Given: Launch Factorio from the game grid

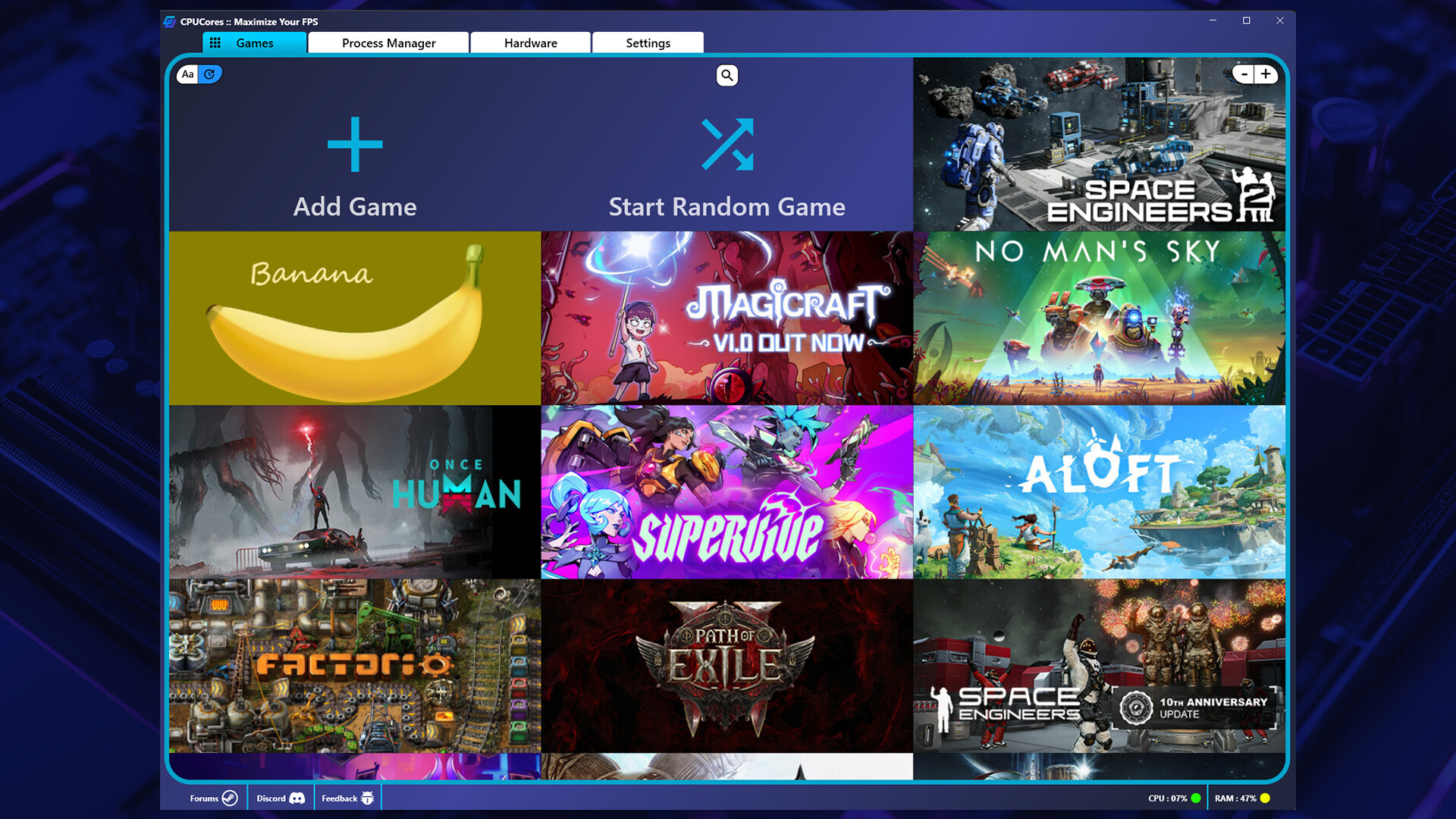Looking at the screenshot, I should (x=354, y=665).
